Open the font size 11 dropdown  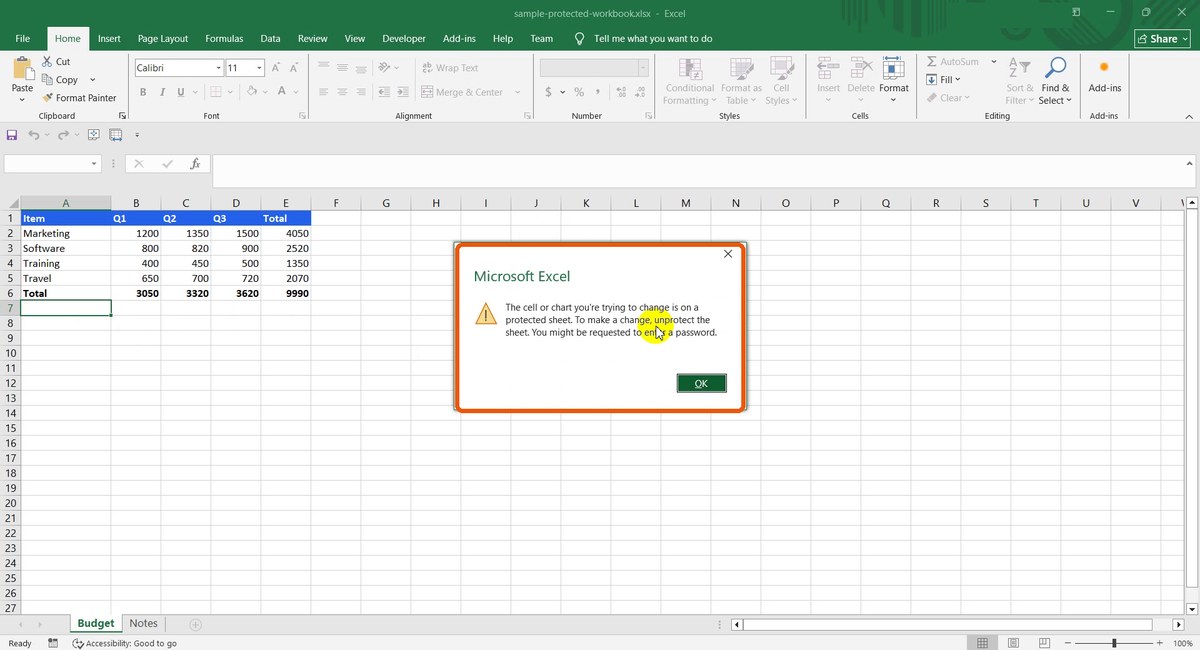[x=259, y=68]
